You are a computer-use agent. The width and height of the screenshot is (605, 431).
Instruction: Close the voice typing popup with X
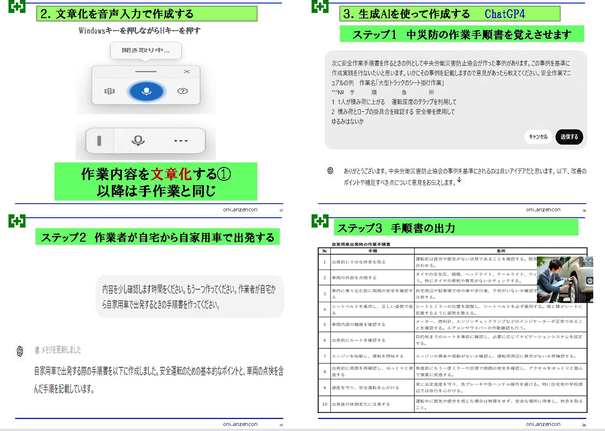tap(187, 71)
